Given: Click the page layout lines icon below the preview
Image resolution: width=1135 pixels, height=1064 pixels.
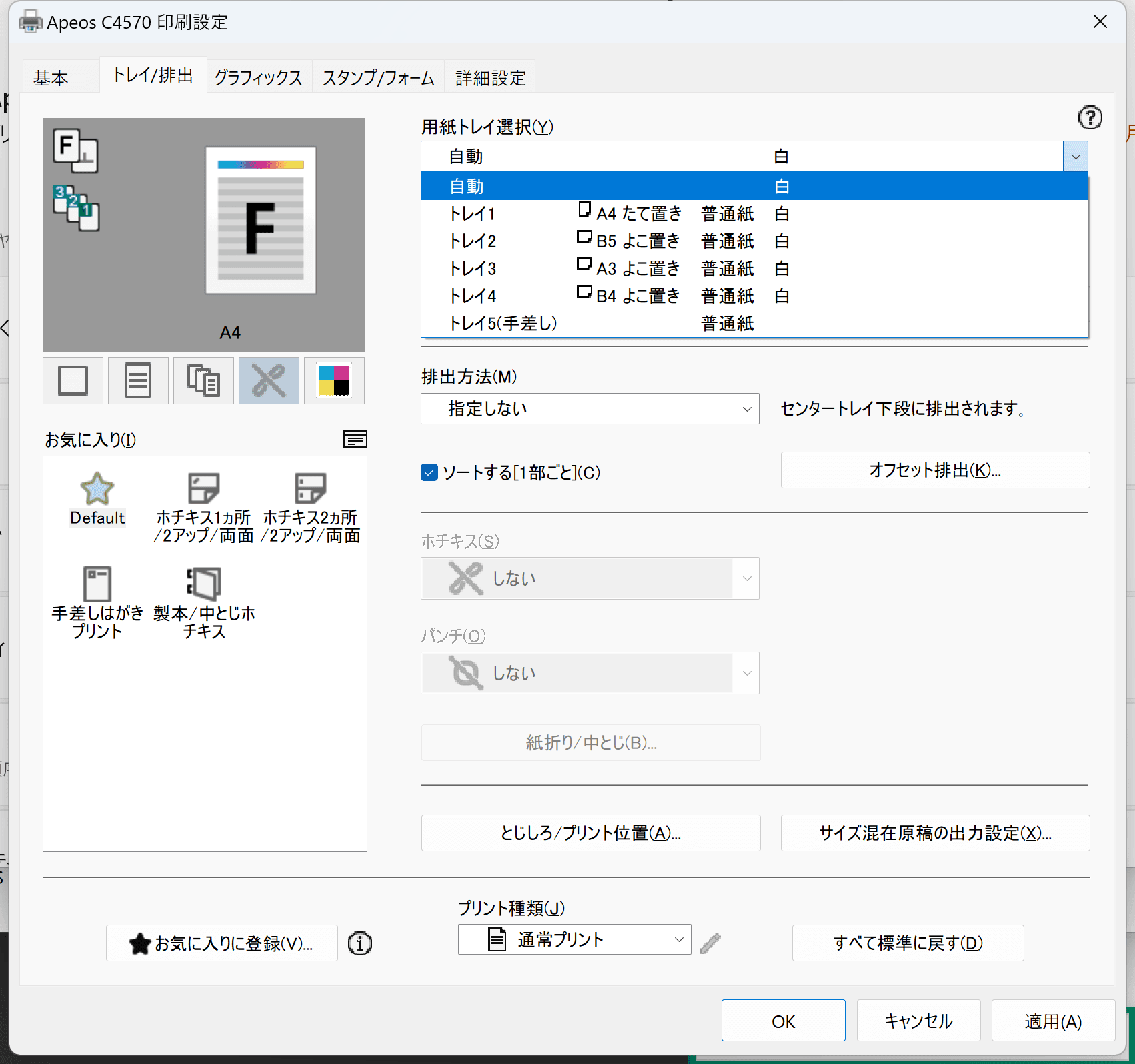Looking at the screenshot, I should (x=138, y=381).
